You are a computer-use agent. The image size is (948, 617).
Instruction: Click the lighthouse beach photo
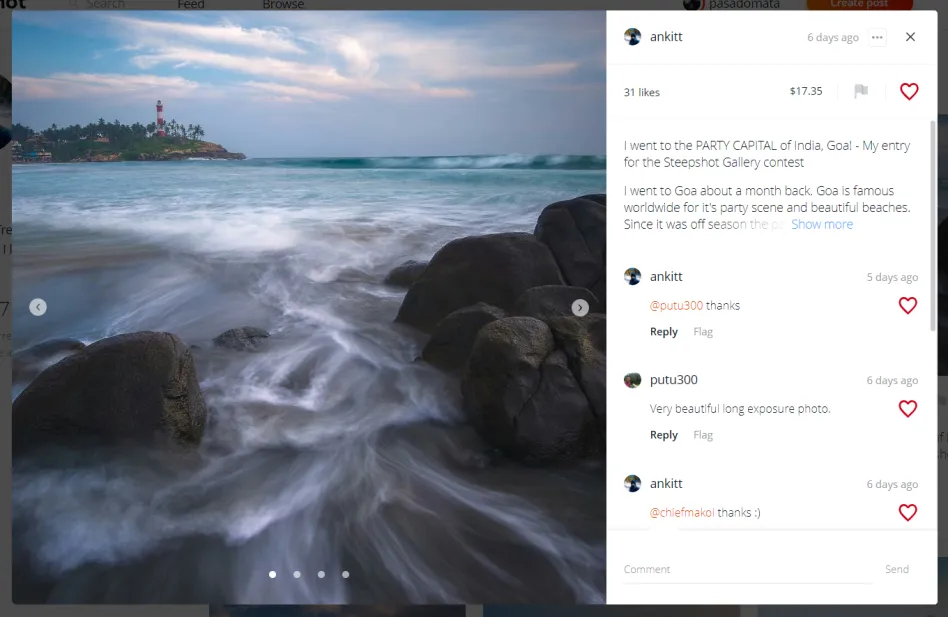coord(309,307)
